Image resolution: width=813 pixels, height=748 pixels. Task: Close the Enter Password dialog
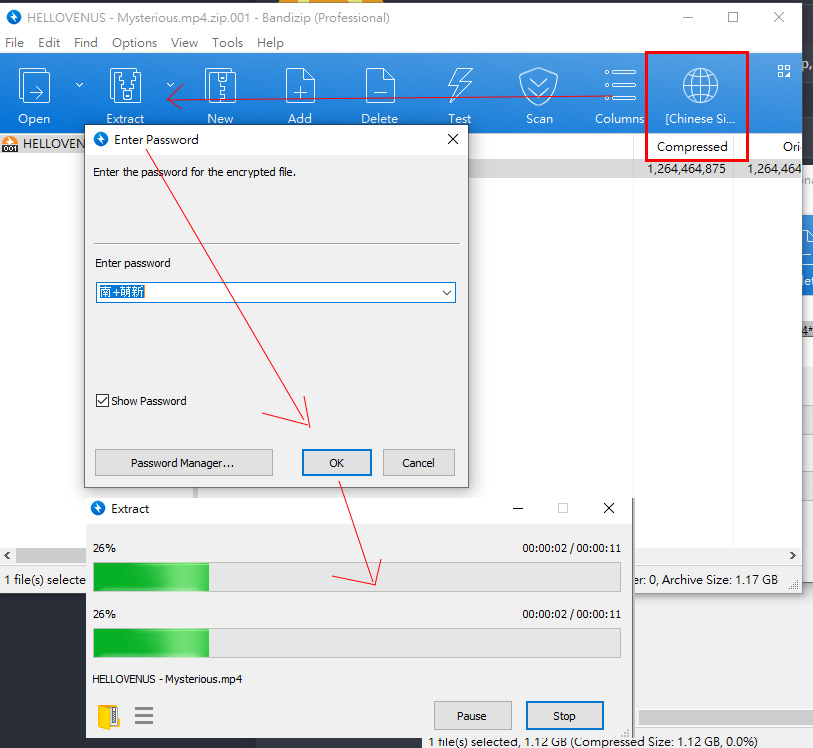(453, 139)
